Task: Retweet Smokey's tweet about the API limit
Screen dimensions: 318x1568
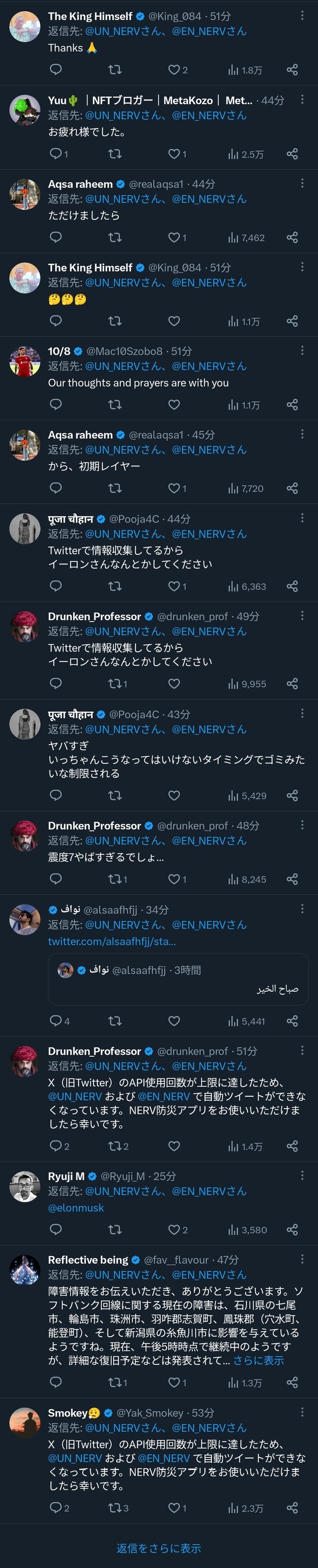Action: point(117,1508)
